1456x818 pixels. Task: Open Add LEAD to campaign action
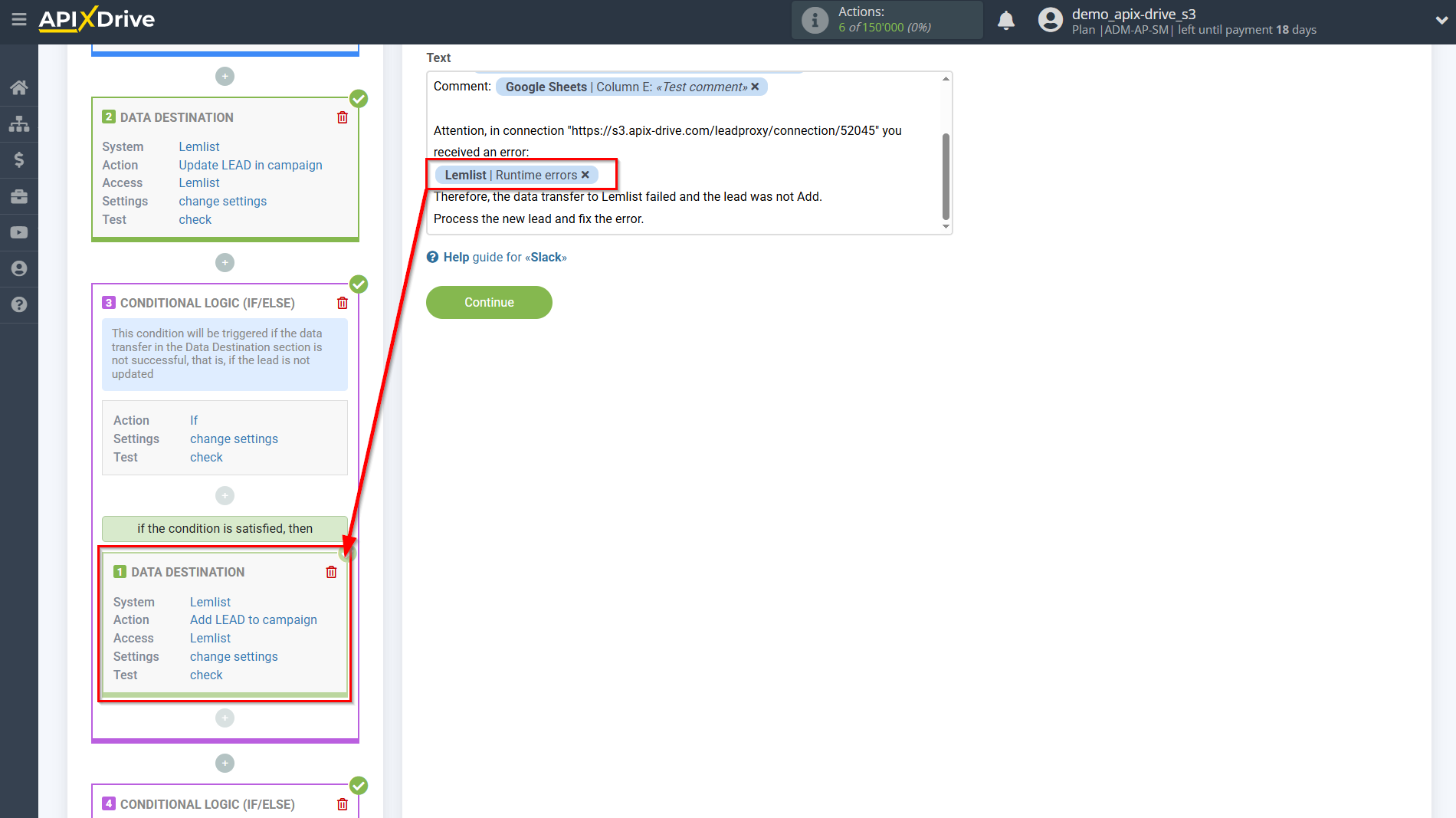point(254,619)
